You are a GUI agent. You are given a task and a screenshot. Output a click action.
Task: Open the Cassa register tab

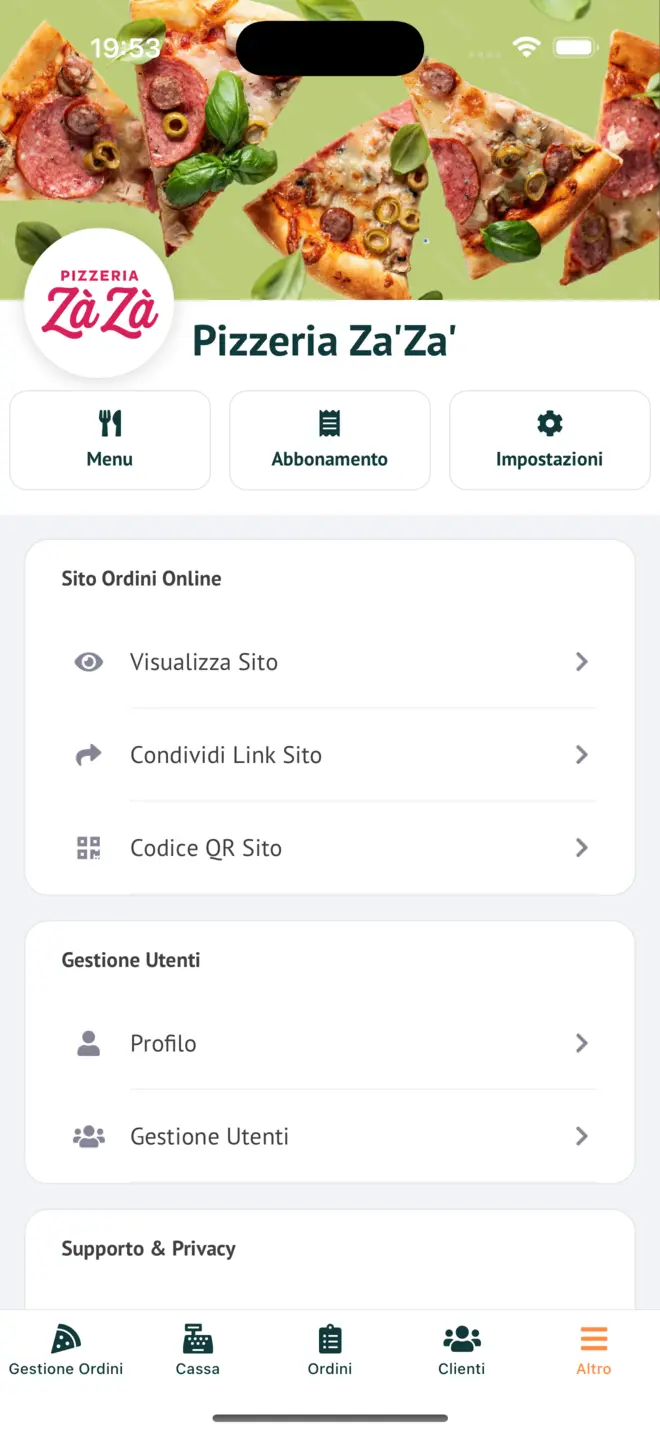(198, 1340)
